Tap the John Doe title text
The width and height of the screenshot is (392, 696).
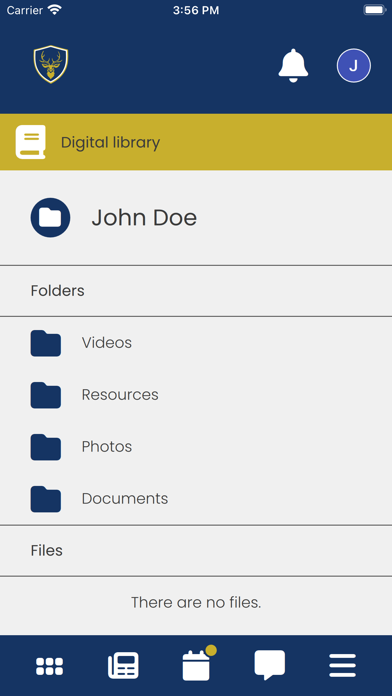[144, 218]
